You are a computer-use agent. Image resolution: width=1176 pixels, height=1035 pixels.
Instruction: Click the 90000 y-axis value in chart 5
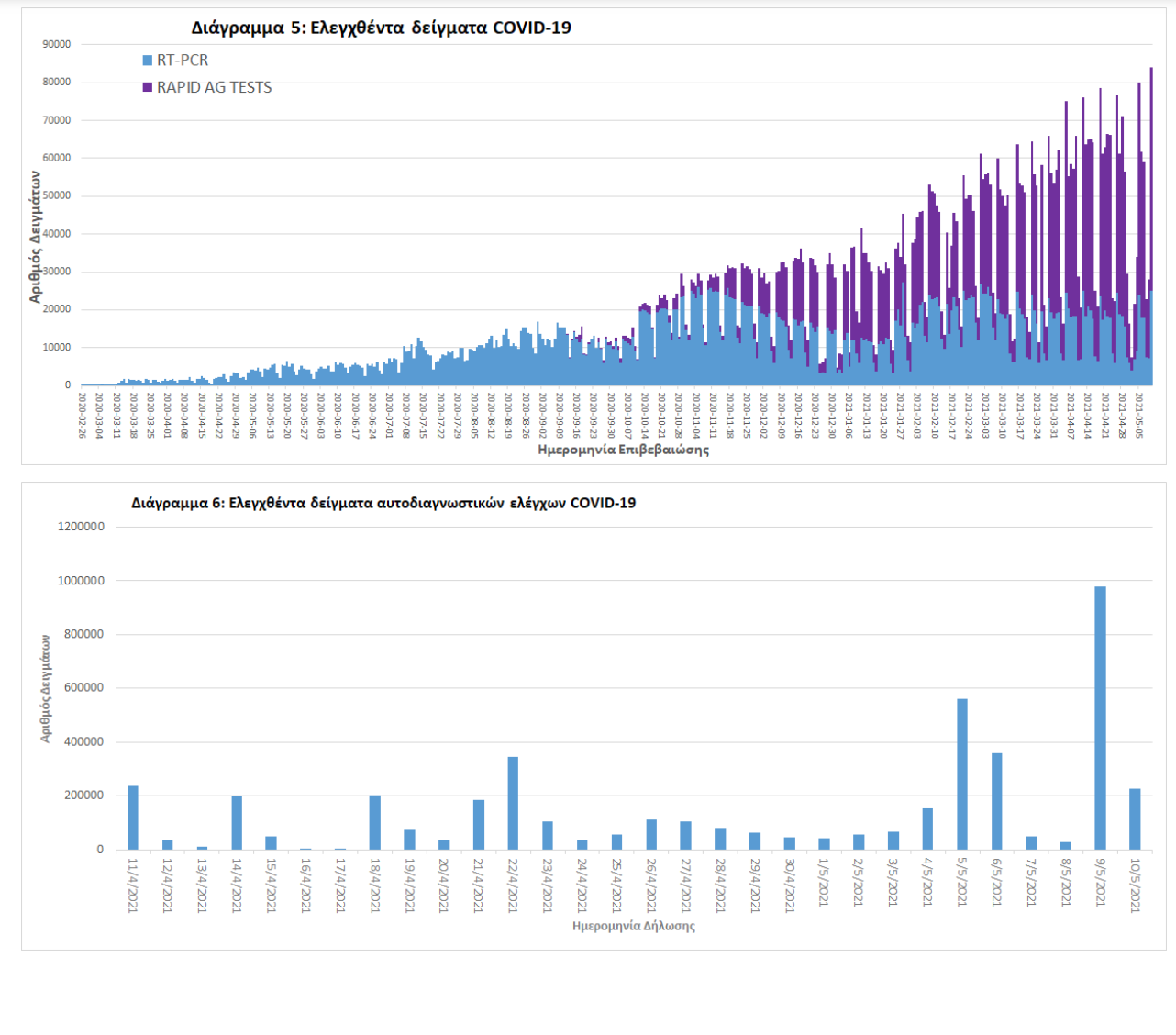pyautogui.click(x=56, y=44)
